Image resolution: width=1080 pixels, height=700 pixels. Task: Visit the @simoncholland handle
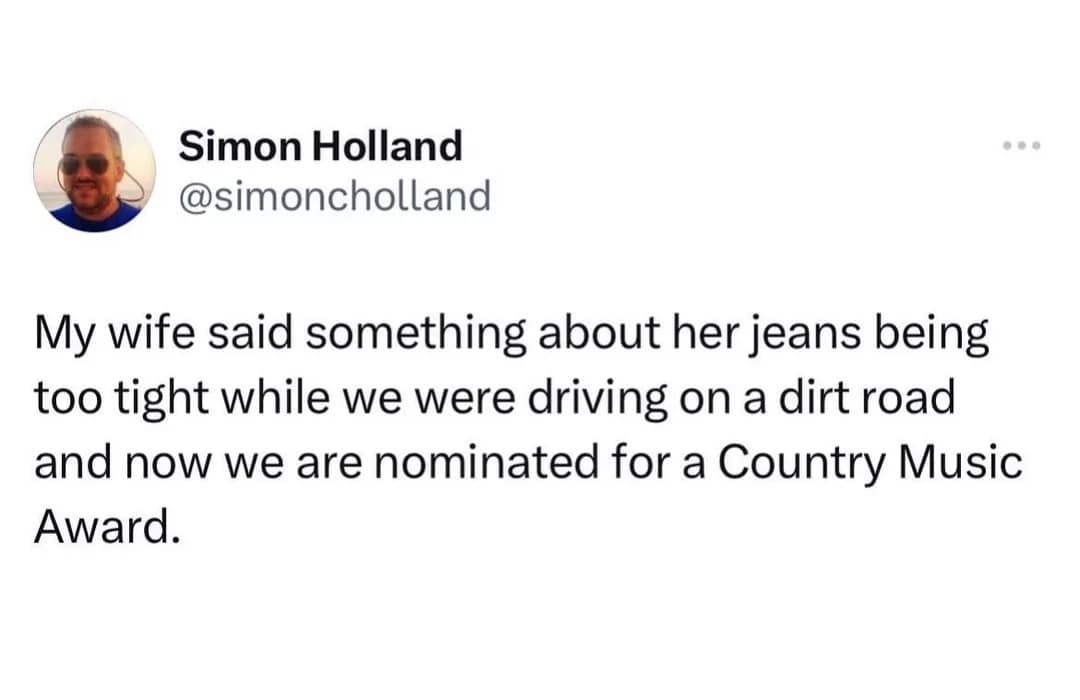tap(335, 196)
